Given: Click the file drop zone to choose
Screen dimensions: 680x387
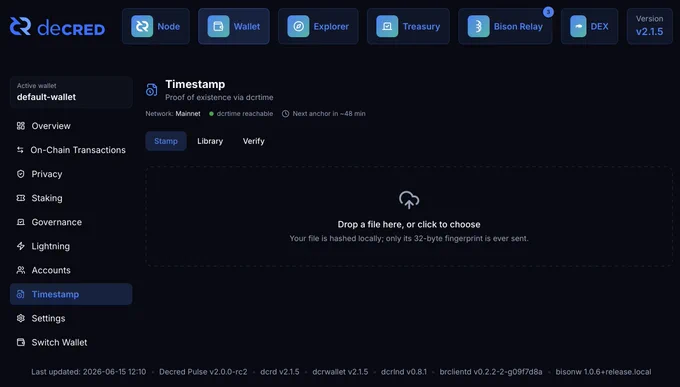Looking at the screenshot, I should [x=409, y=216].
